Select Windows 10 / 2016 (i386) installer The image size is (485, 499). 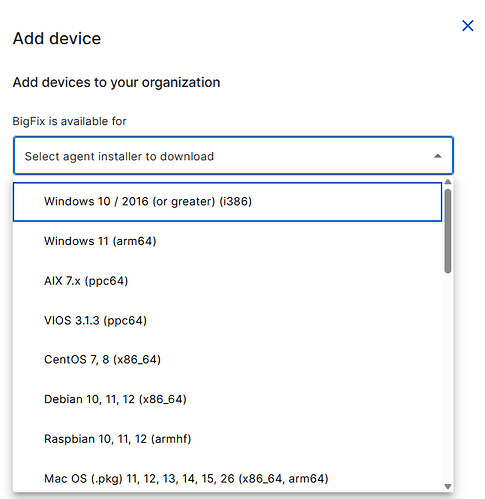tap(227, 201)
